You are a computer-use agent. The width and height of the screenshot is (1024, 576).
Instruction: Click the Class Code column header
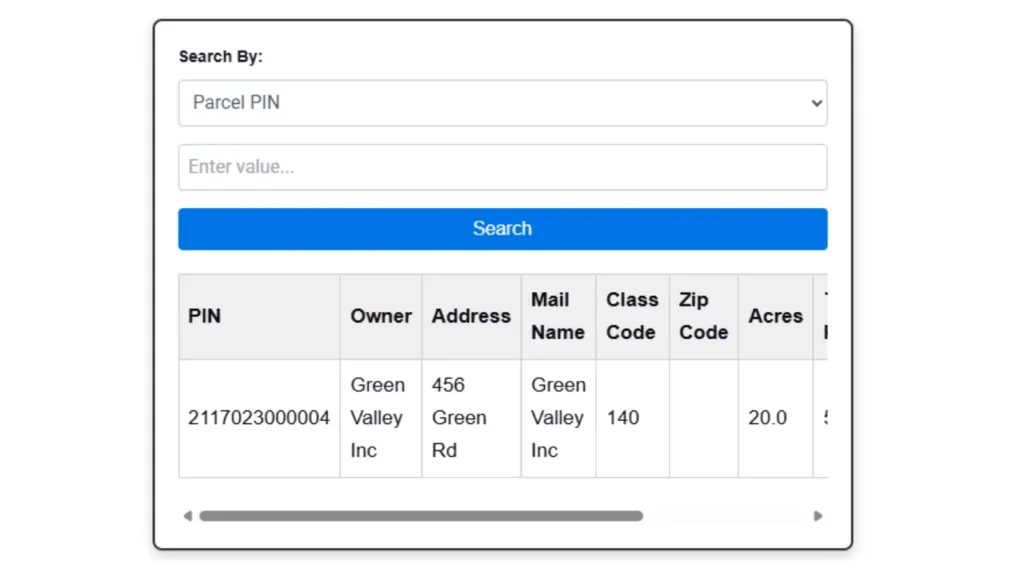tap(632, 316)
